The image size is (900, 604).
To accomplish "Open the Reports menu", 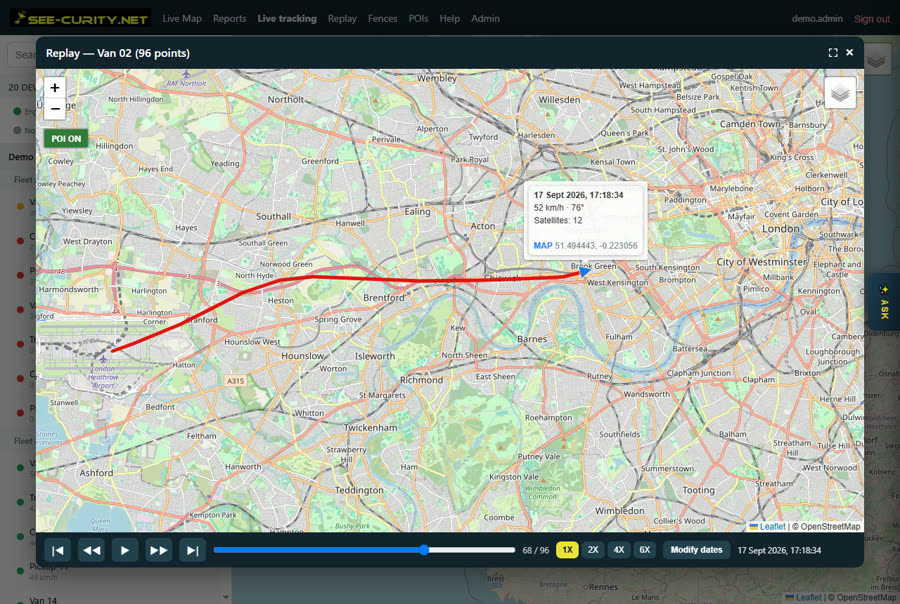I will coord(230,18).
